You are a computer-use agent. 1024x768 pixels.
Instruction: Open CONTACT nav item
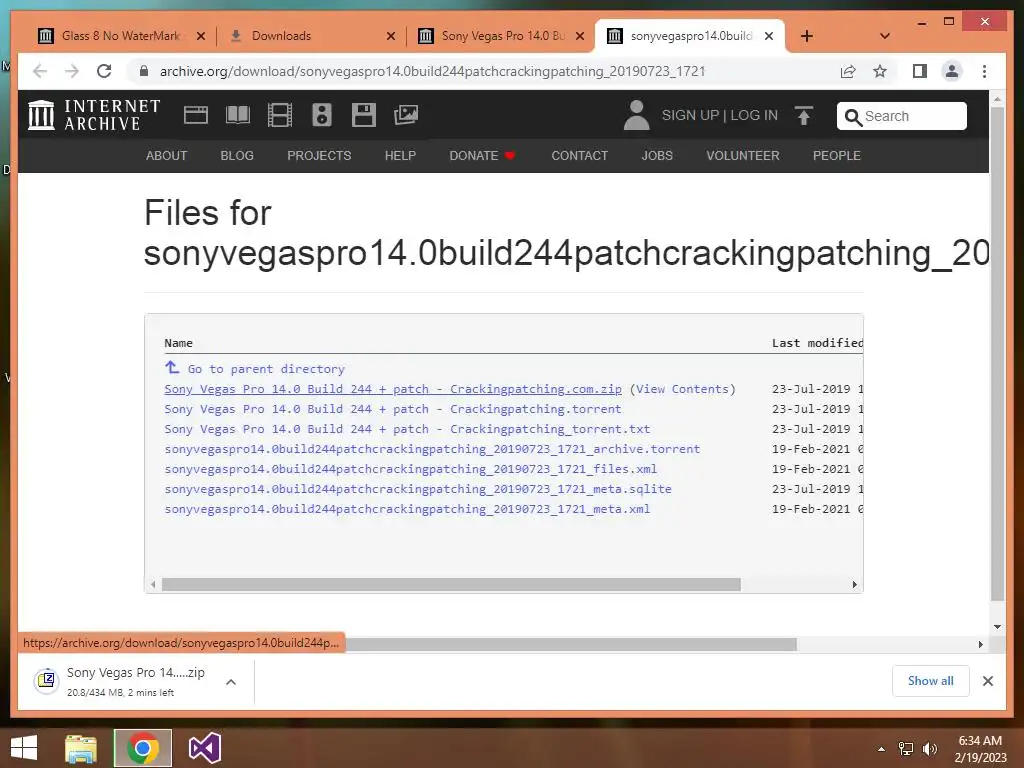tap(579, 155)
